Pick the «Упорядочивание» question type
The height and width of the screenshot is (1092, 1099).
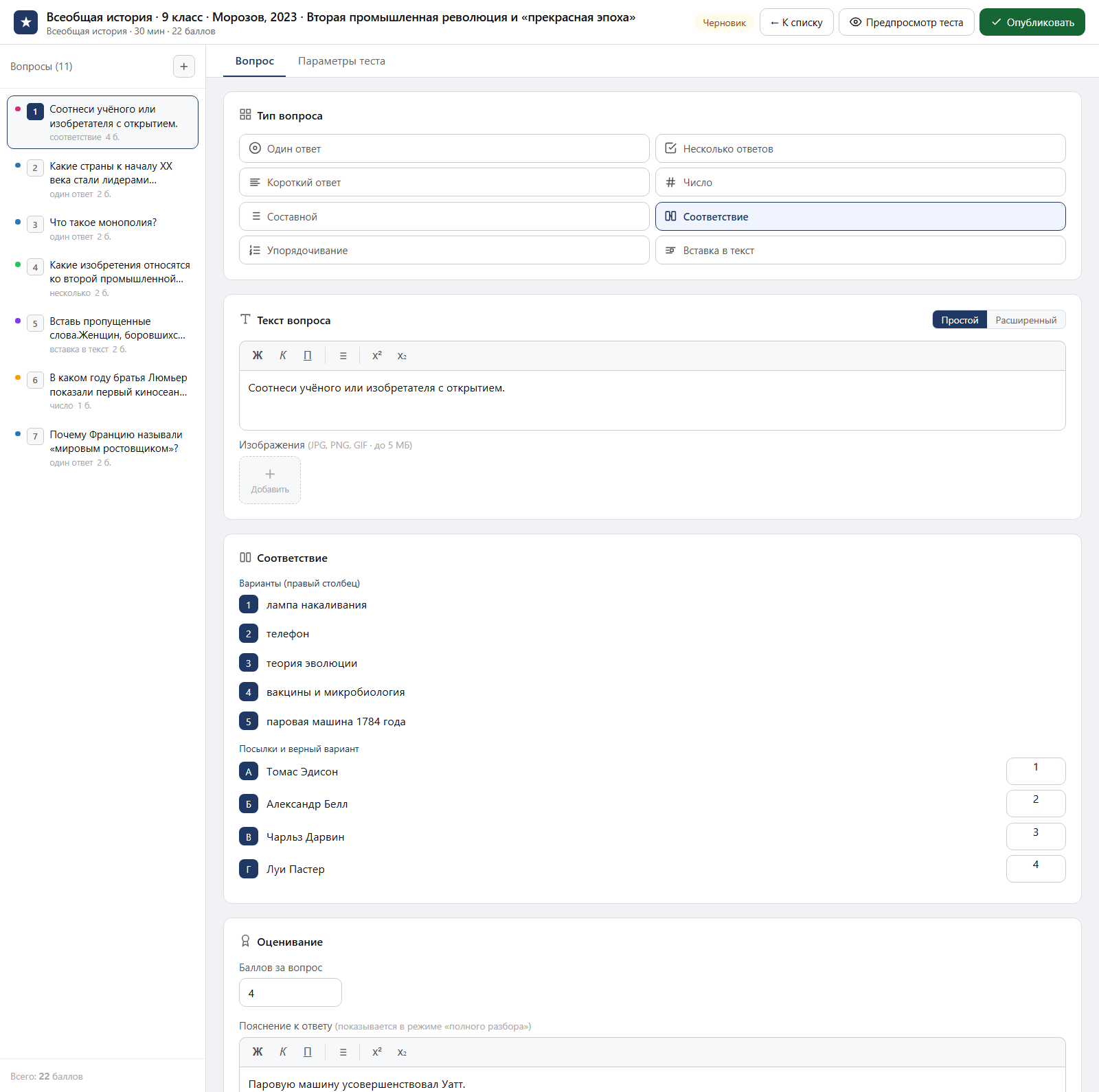click(444, 251)
